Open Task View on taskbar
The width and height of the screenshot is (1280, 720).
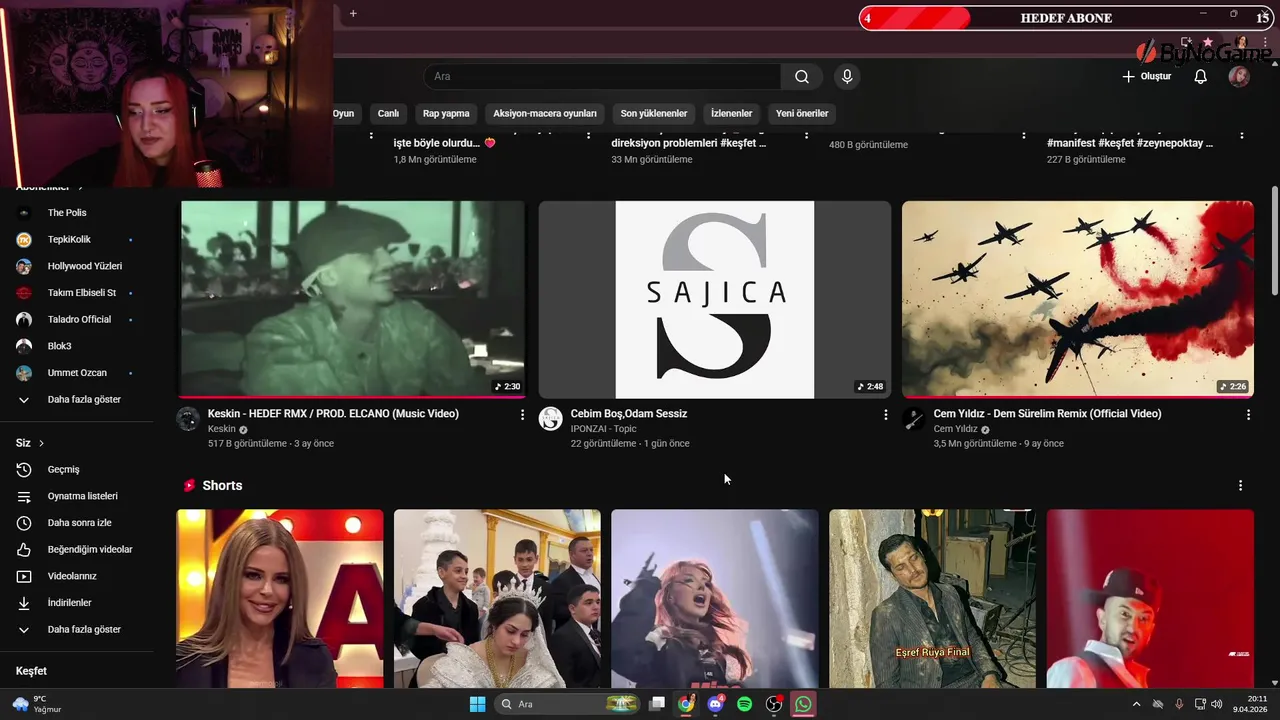point(657,704)
